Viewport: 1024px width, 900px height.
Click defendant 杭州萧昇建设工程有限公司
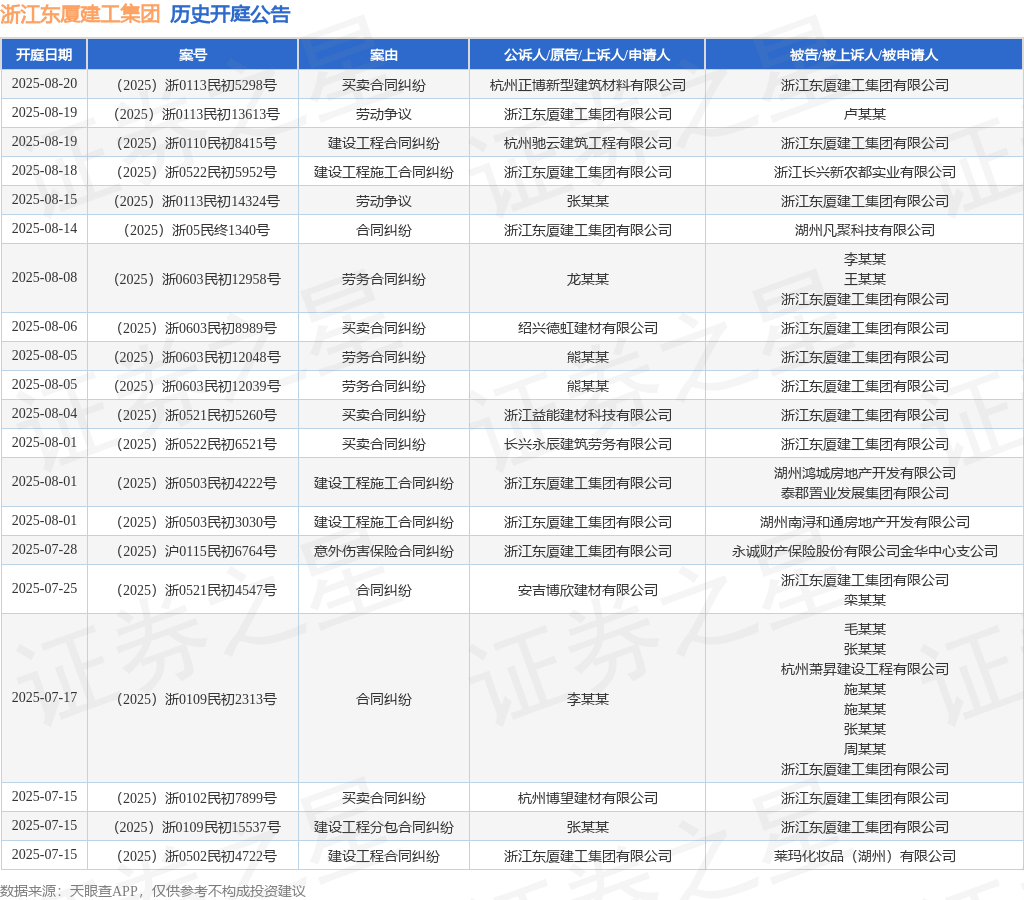tap(865, 669)
